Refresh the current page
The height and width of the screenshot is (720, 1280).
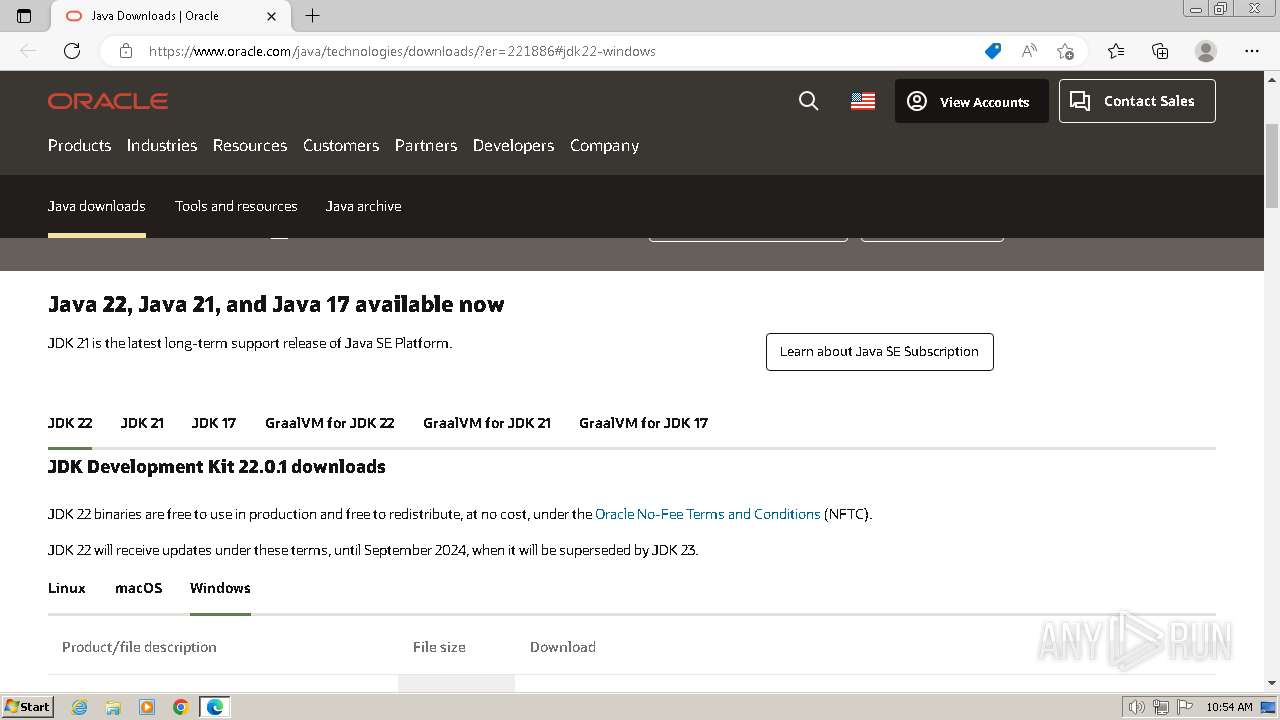pos(72,51)
